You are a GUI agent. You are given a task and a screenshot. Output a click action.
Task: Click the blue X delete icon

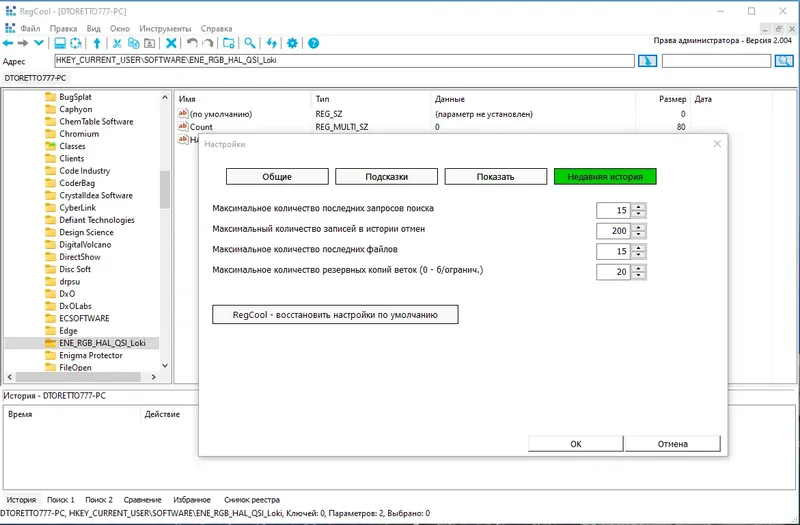tap(171, 43)
